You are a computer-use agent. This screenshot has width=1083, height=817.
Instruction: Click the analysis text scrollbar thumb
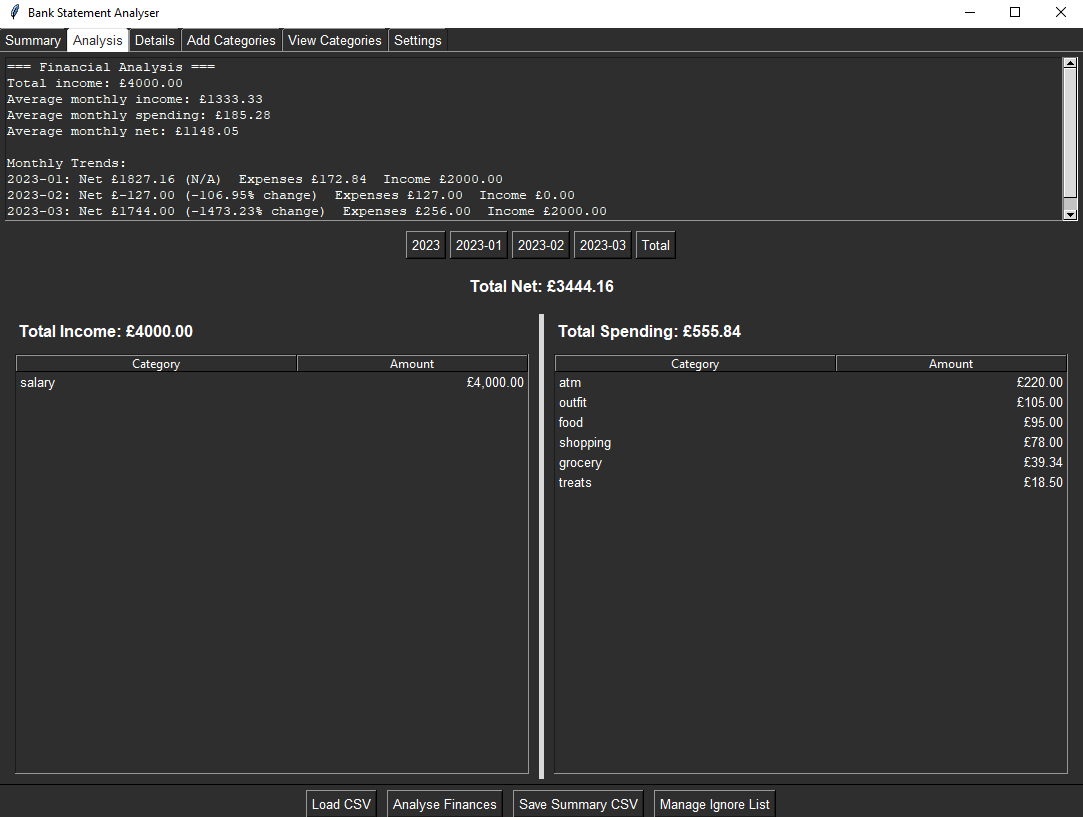pos(1070,133)
